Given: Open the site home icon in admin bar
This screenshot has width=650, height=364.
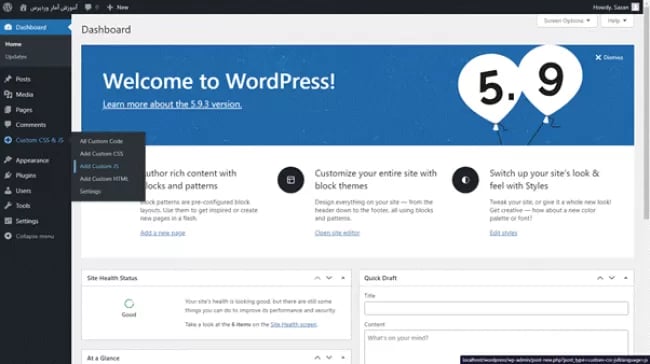Looking at the screenshot, I should click(23, 7).
